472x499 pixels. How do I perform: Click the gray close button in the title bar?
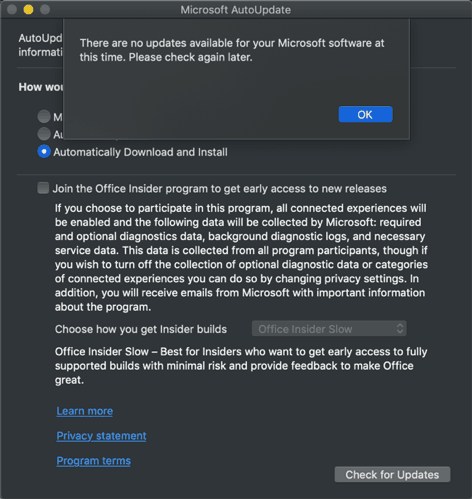(12, 9)
